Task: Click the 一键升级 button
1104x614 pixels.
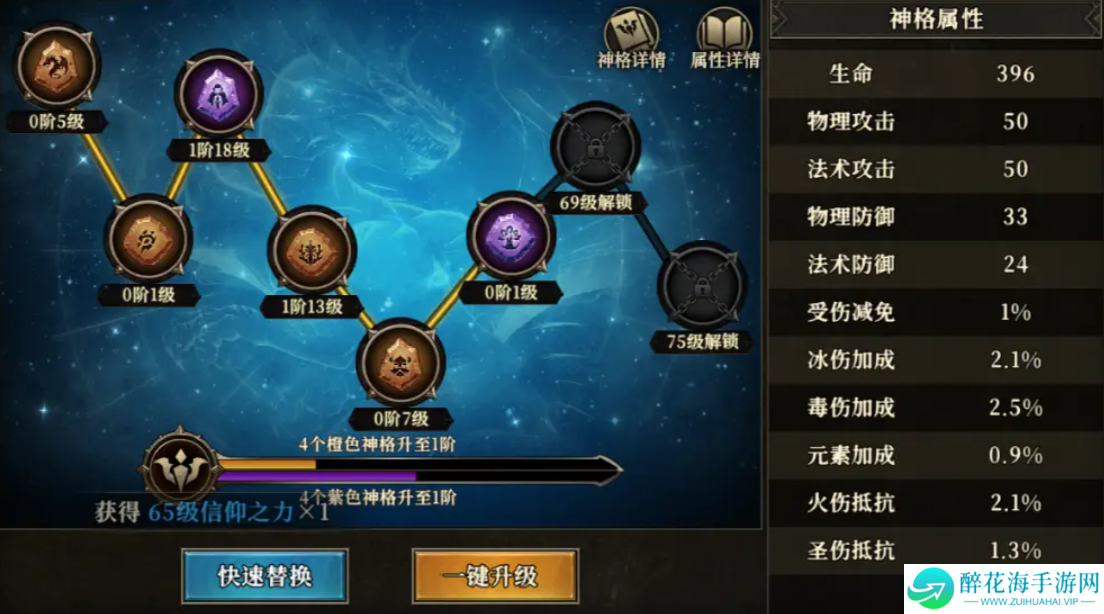Action: click(496, 576)
